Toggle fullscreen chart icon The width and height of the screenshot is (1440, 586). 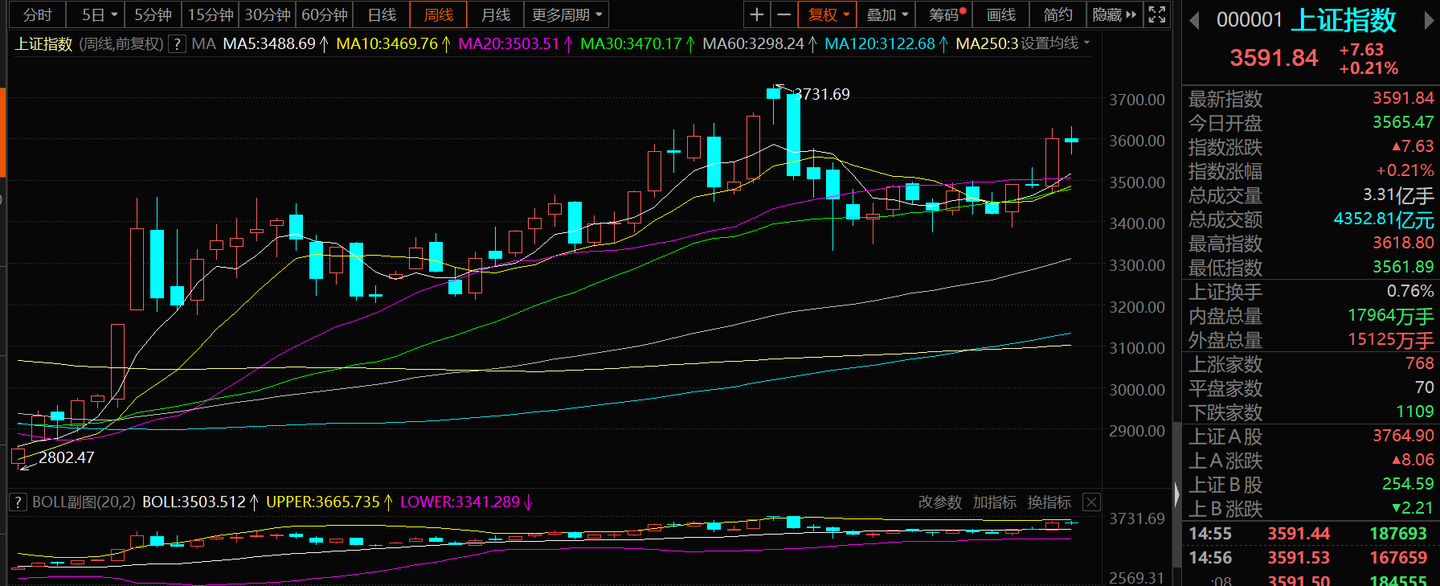tap(1158, 15)
